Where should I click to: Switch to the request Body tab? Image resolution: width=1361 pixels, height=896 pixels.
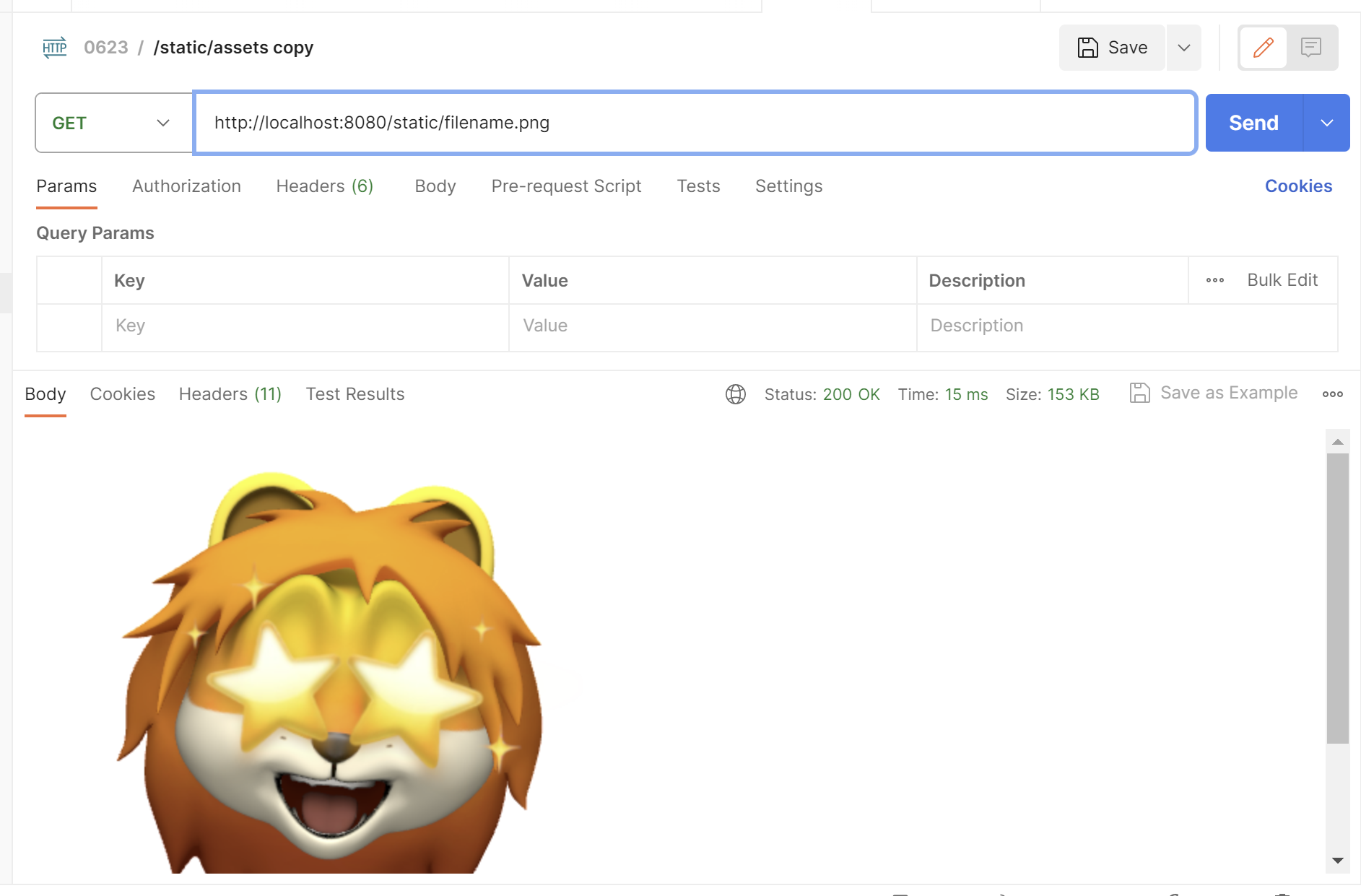[435, 186]
